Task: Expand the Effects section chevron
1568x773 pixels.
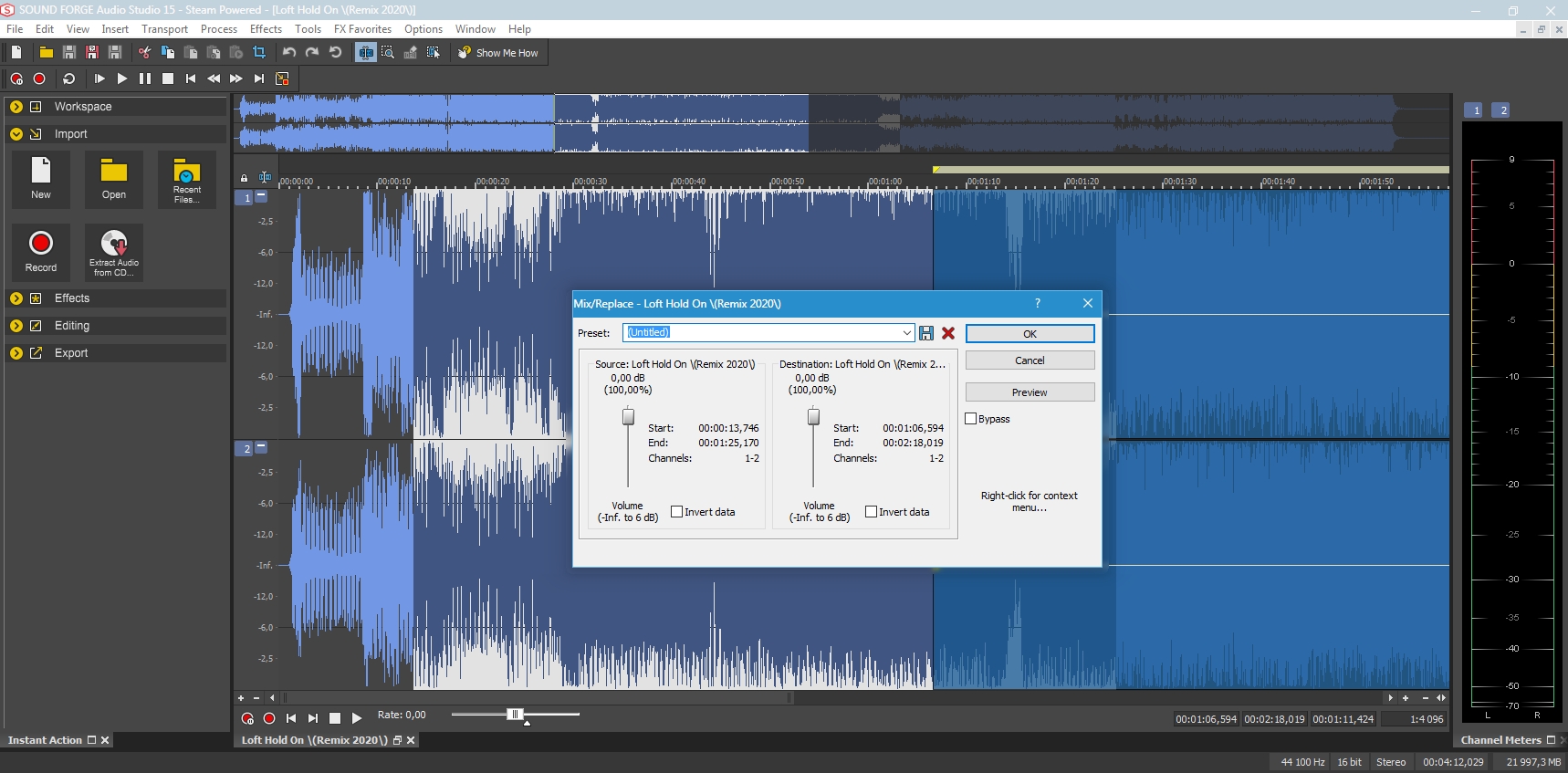Action: coord(16,298)
